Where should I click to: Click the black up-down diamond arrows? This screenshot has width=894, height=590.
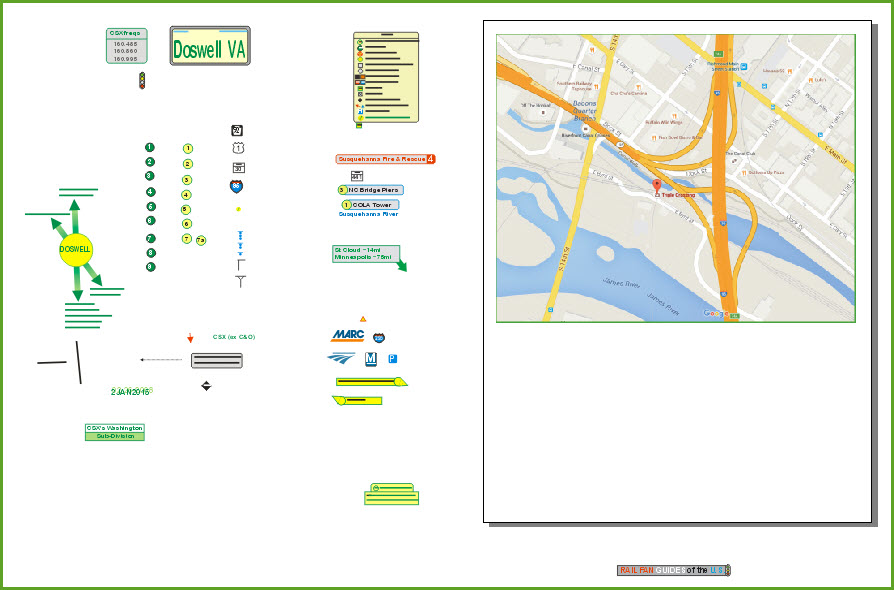(x=206, y=385)
